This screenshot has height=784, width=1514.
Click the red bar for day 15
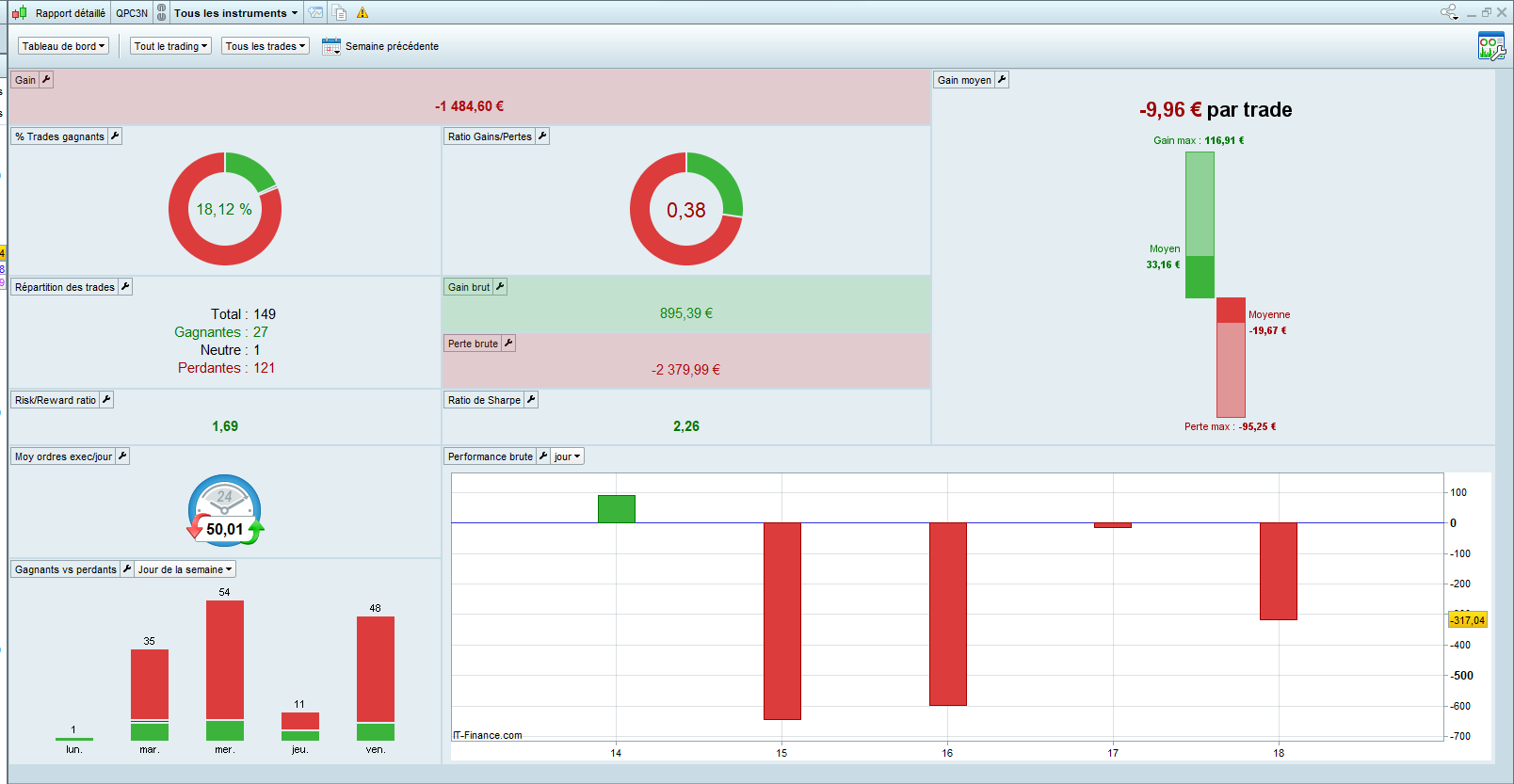[x=781, y=621]
